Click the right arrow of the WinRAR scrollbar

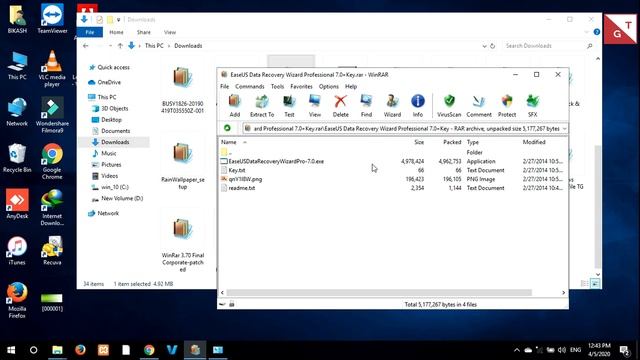(x=563, y=293)
